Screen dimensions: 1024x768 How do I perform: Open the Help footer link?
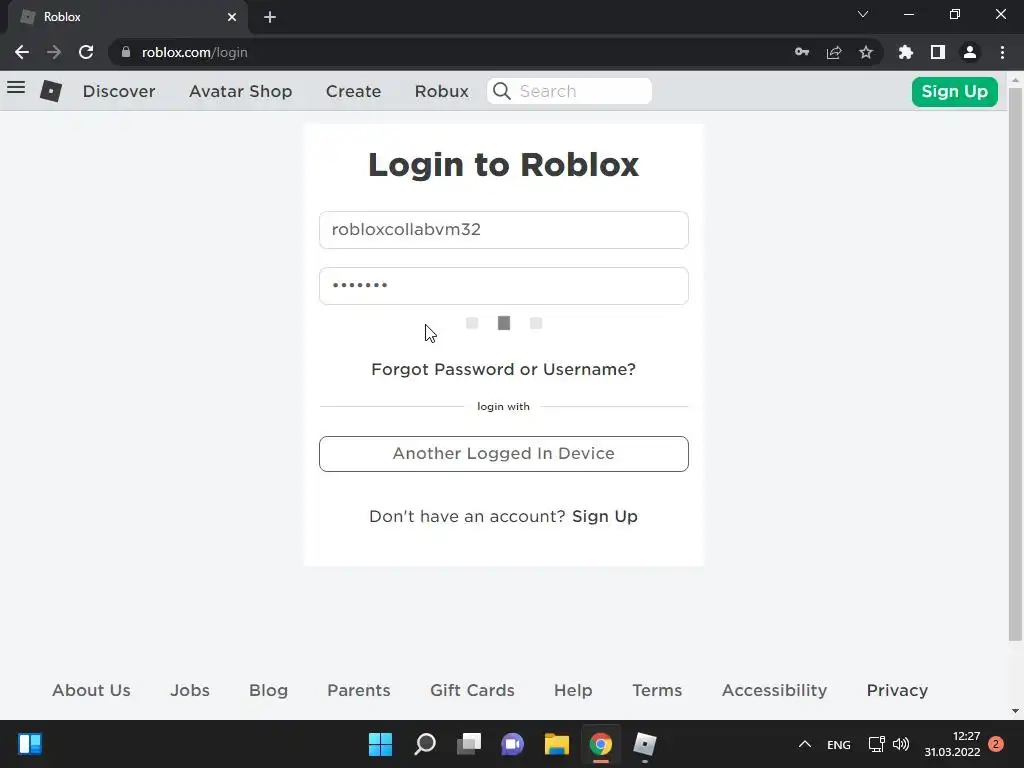click(x=573, y=690)
